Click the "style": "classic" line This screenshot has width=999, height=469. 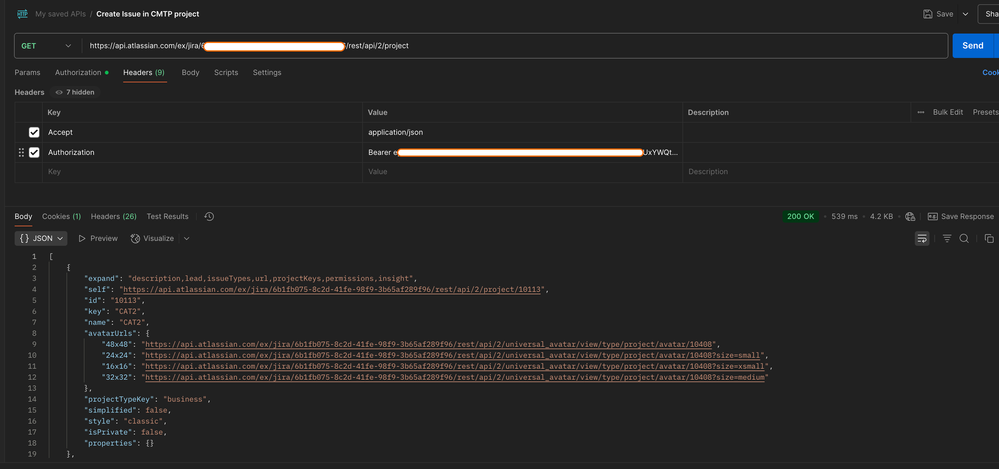pyautogui.click(x=126, y=421)
